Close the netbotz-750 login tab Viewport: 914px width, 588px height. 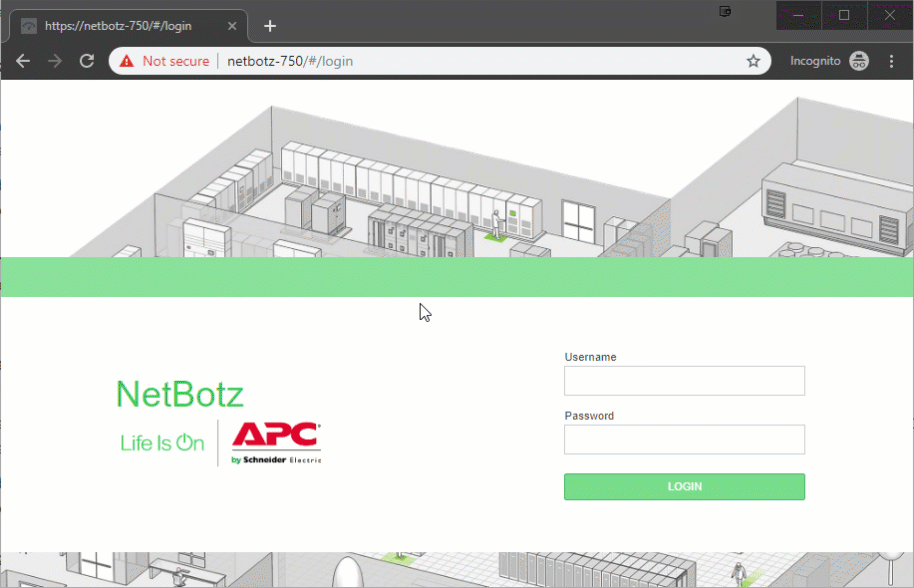click(232, 26)
